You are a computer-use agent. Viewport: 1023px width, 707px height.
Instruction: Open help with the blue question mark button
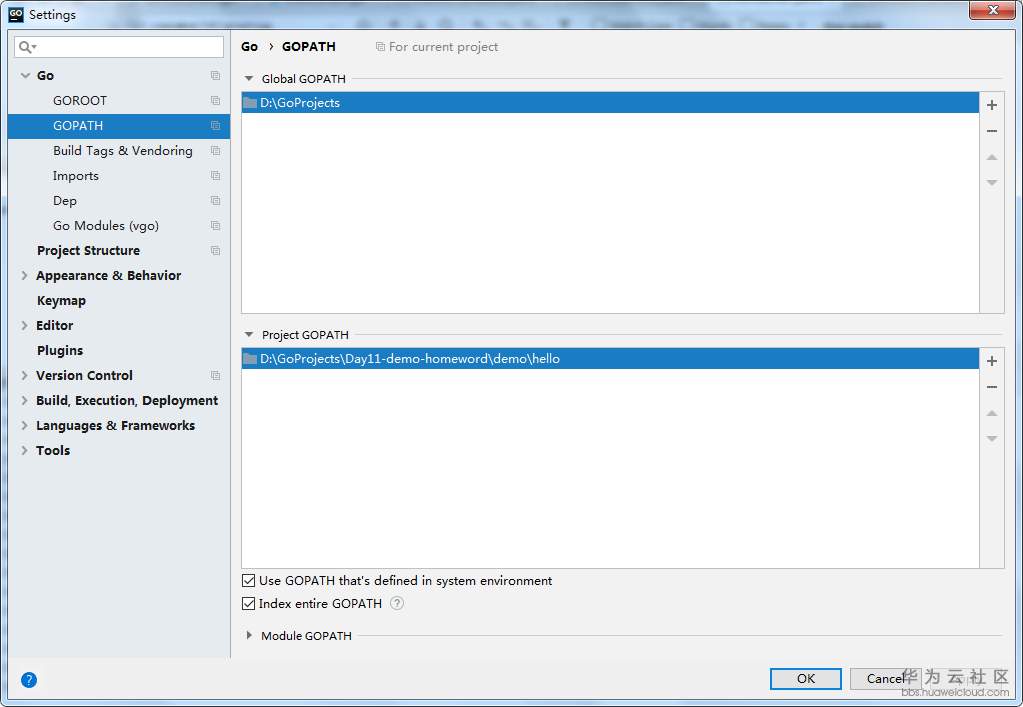point(29,680)
